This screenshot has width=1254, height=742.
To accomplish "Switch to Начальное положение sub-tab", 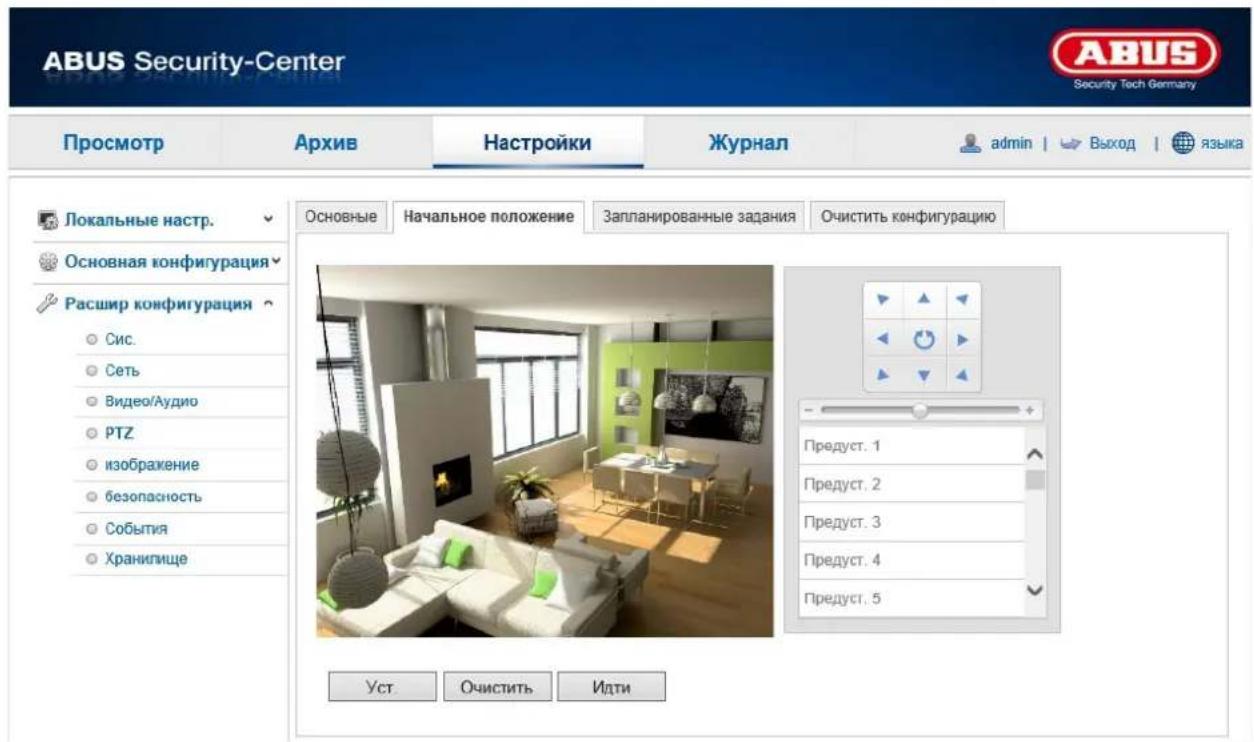I will click(488, 218).
